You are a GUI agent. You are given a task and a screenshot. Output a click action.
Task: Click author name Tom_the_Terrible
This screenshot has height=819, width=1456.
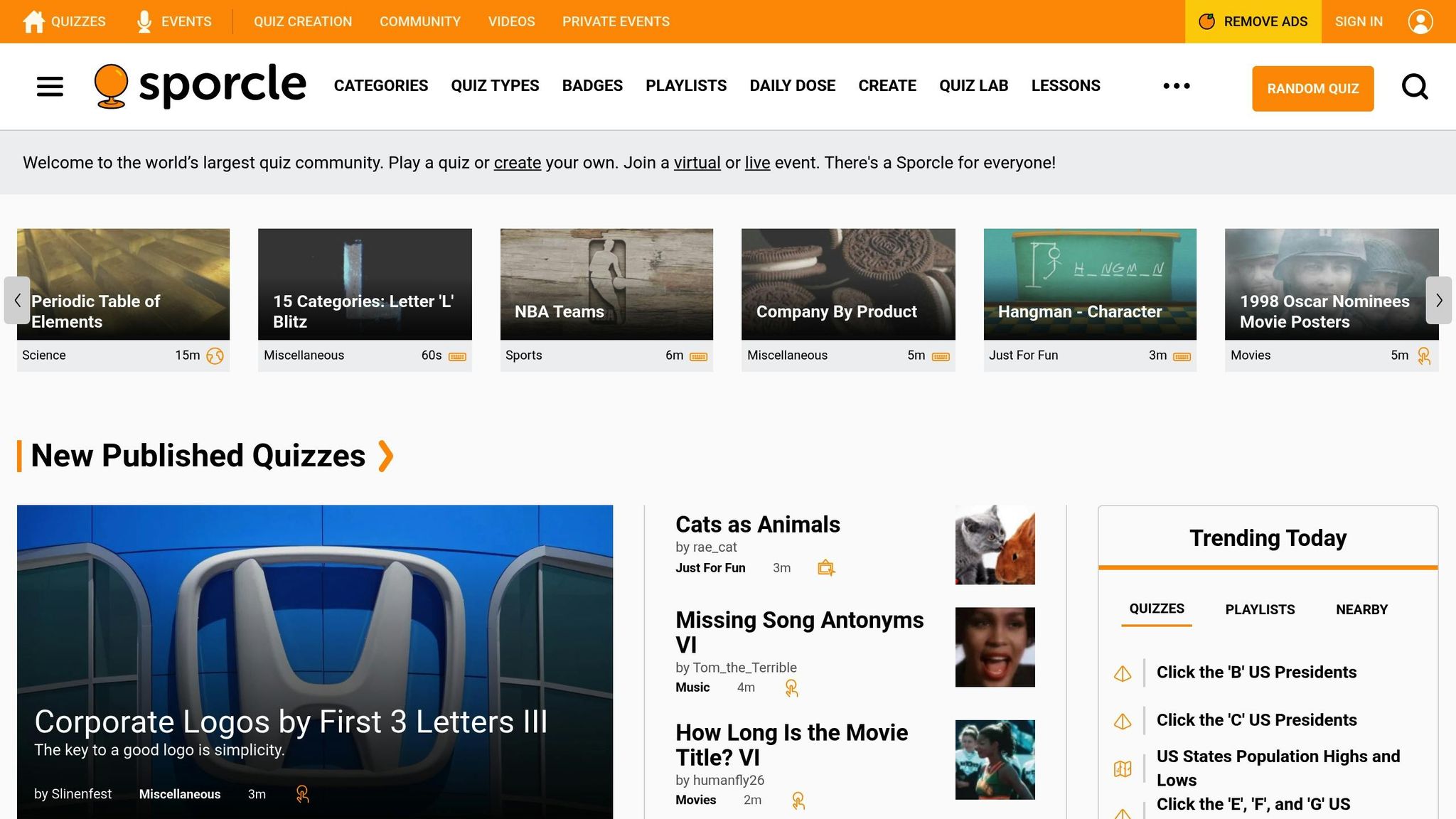tap(744, 668)
